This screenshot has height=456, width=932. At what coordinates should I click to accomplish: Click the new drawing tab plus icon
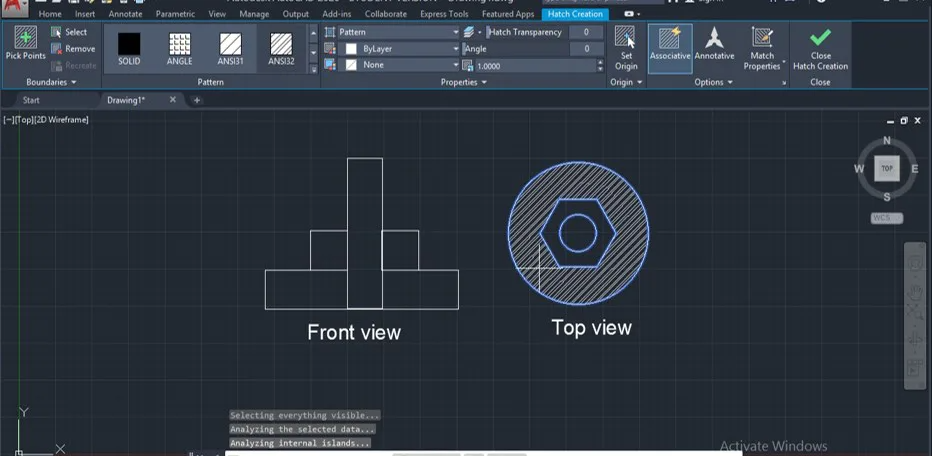coord(197,100)
